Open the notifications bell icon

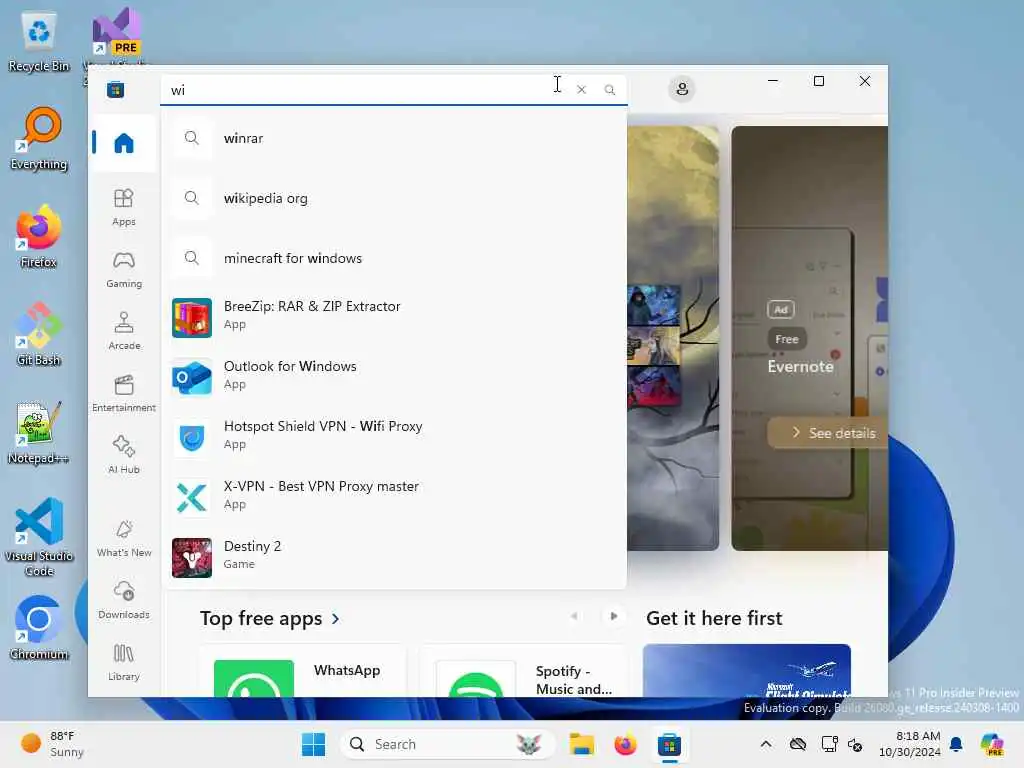(x=956, y=744)
